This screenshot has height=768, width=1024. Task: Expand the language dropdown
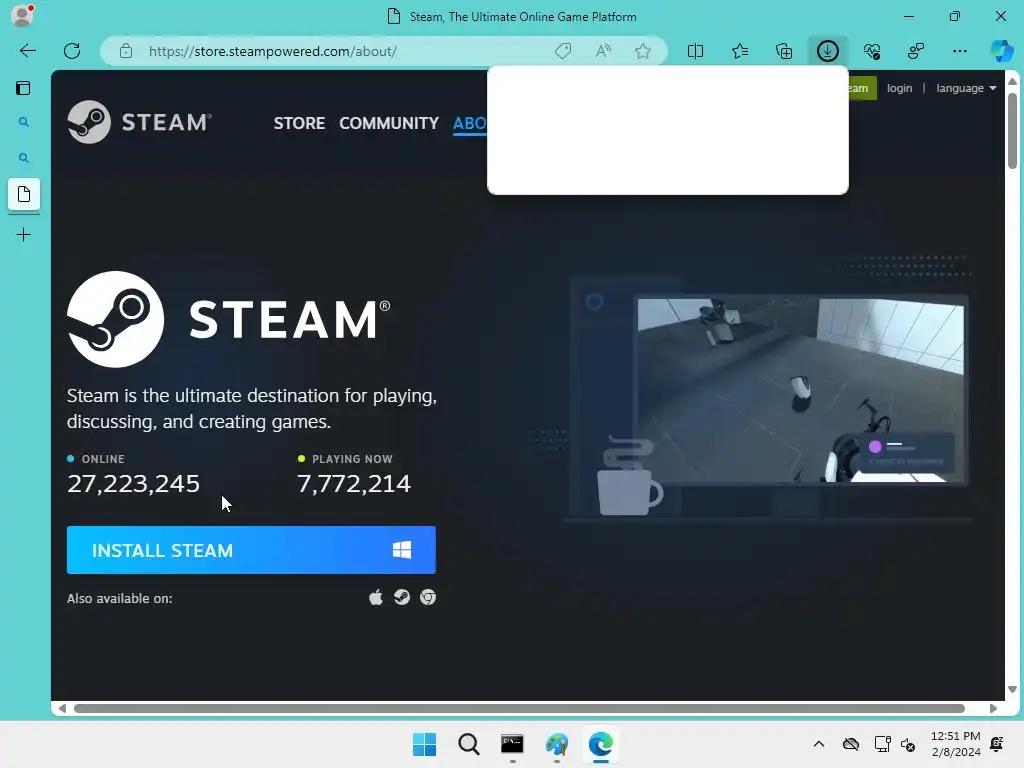coord(966,88)
